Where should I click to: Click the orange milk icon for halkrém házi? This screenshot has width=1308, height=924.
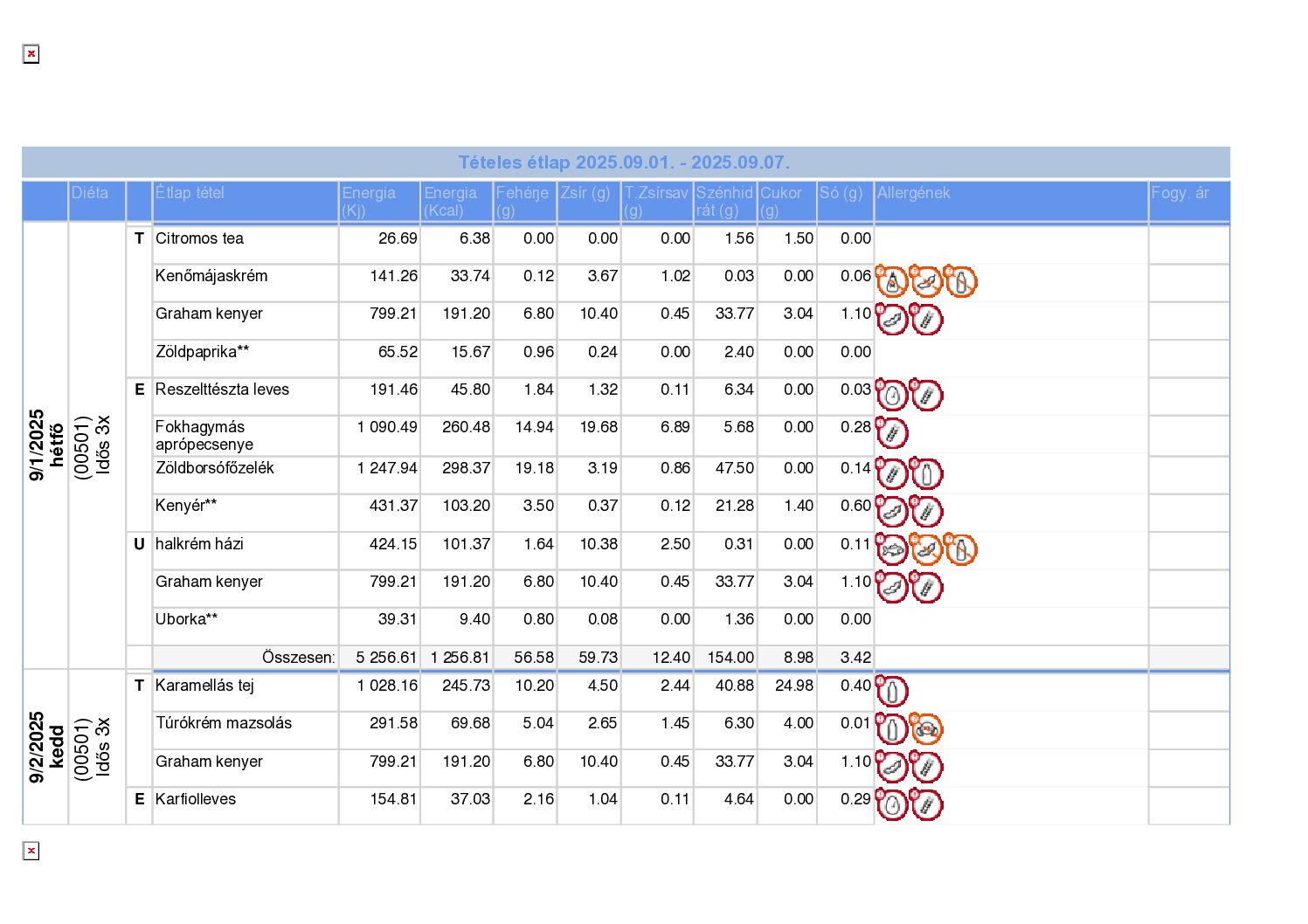pyautogui.click(x=960, y=550)
